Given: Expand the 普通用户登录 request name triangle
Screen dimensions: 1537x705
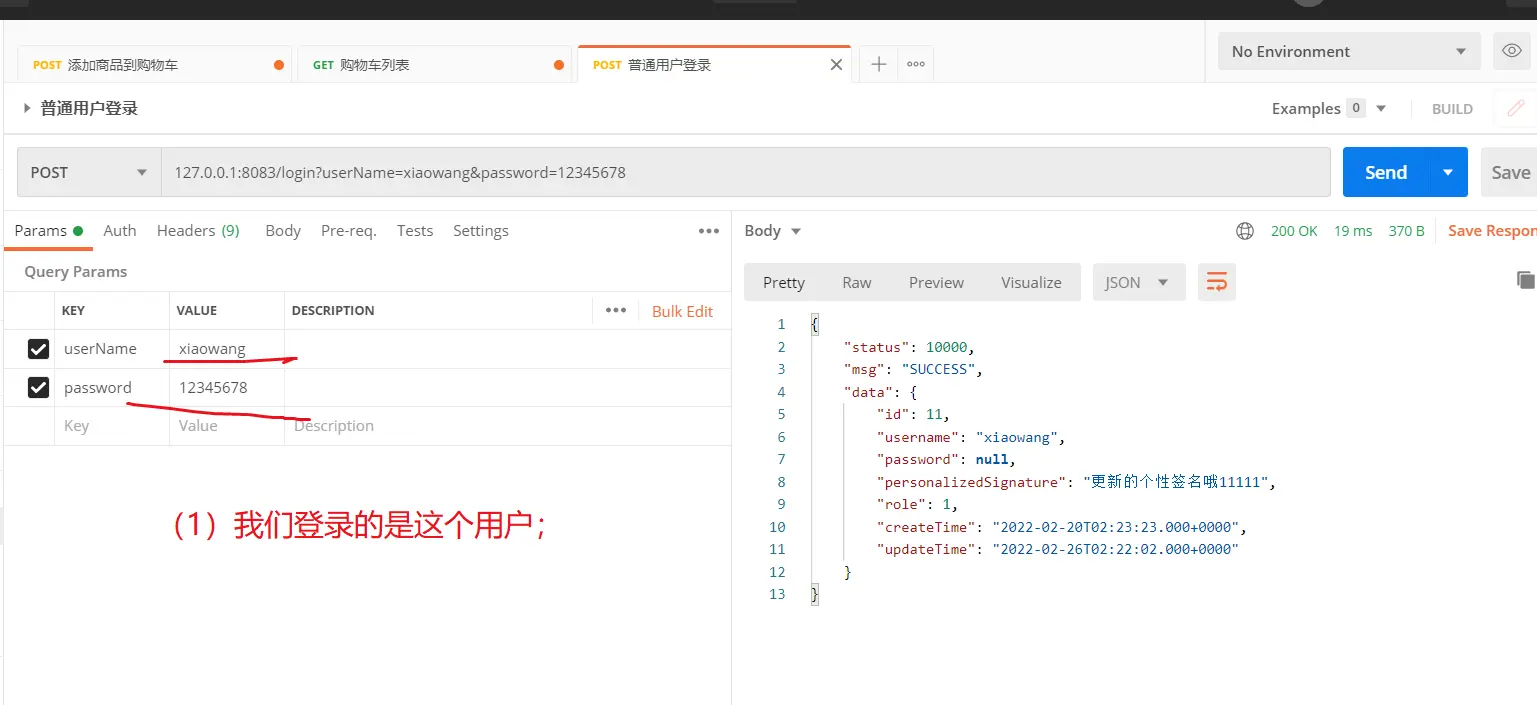Looking at the screenshot, I should pyautogui.click(x=27, y=109).
